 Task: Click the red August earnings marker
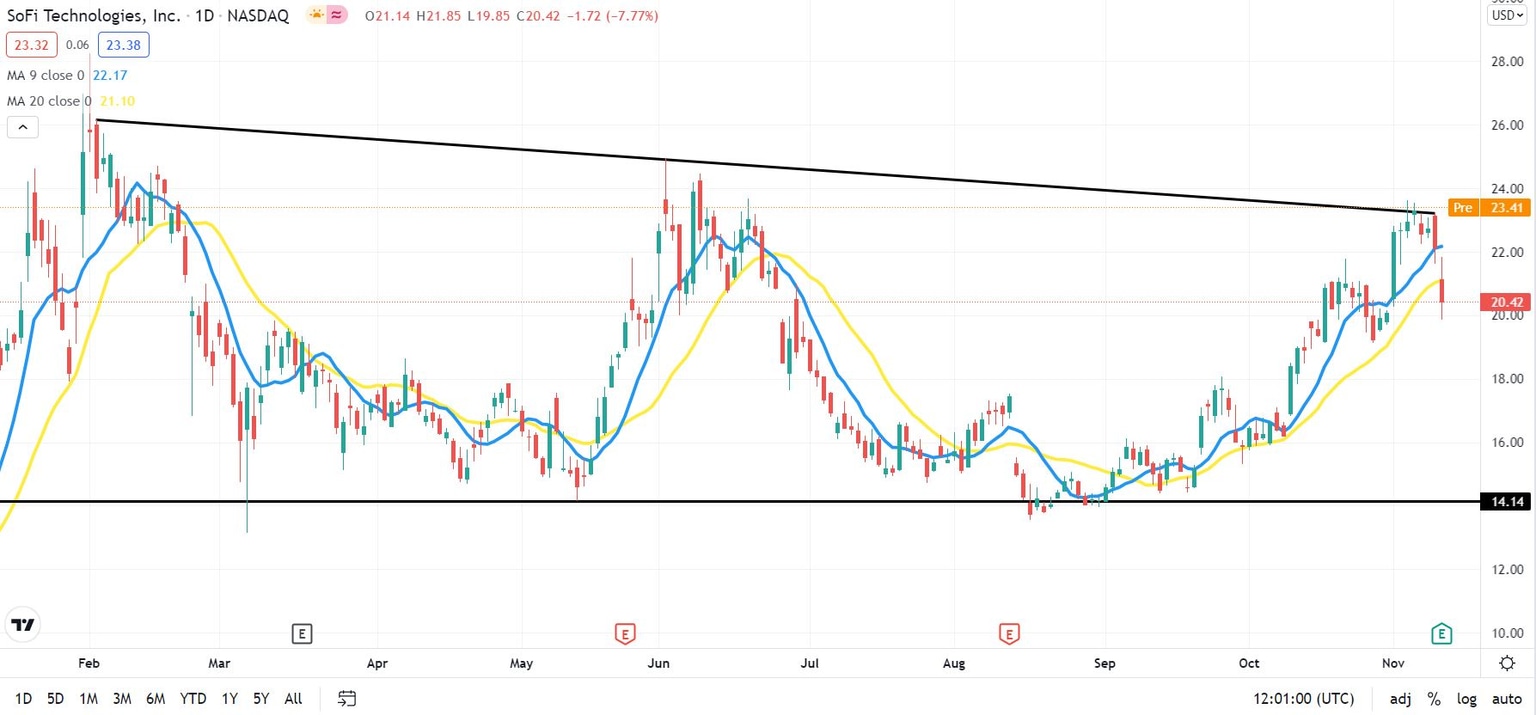click(1009, 632)
